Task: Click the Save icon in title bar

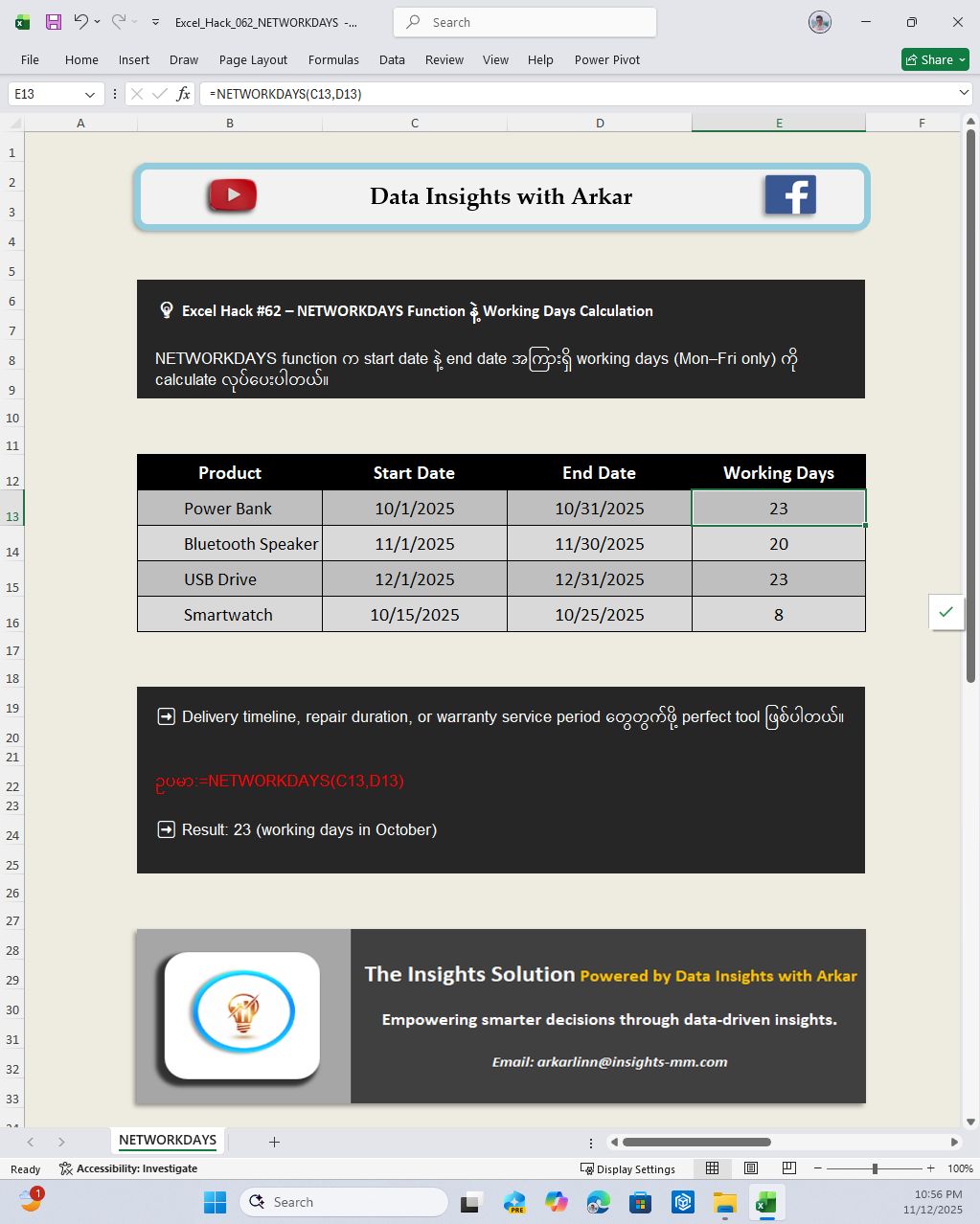Action: (x=54, y=22)
